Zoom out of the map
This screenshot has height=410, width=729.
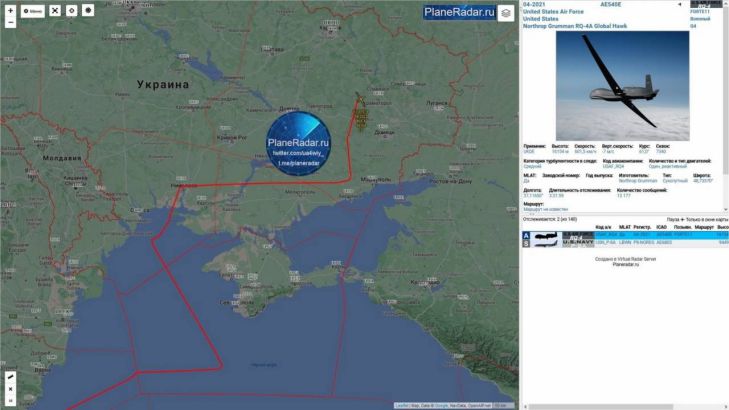[9, 21]
